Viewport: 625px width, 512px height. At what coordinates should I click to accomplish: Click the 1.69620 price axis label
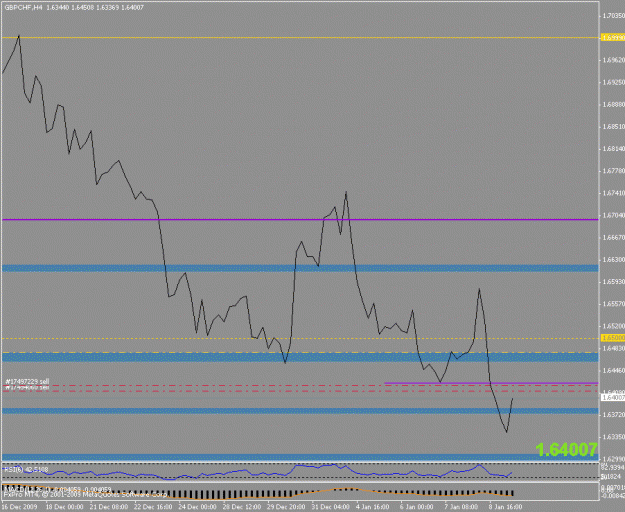pyautogui.click(x=614, y=60)
